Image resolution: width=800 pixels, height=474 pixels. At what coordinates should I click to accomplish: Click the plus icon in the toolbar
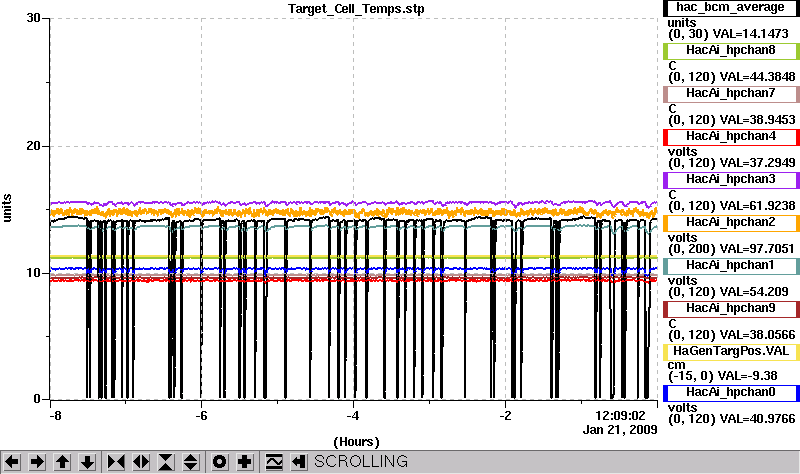pyautogui.click(x=245, y=462)
